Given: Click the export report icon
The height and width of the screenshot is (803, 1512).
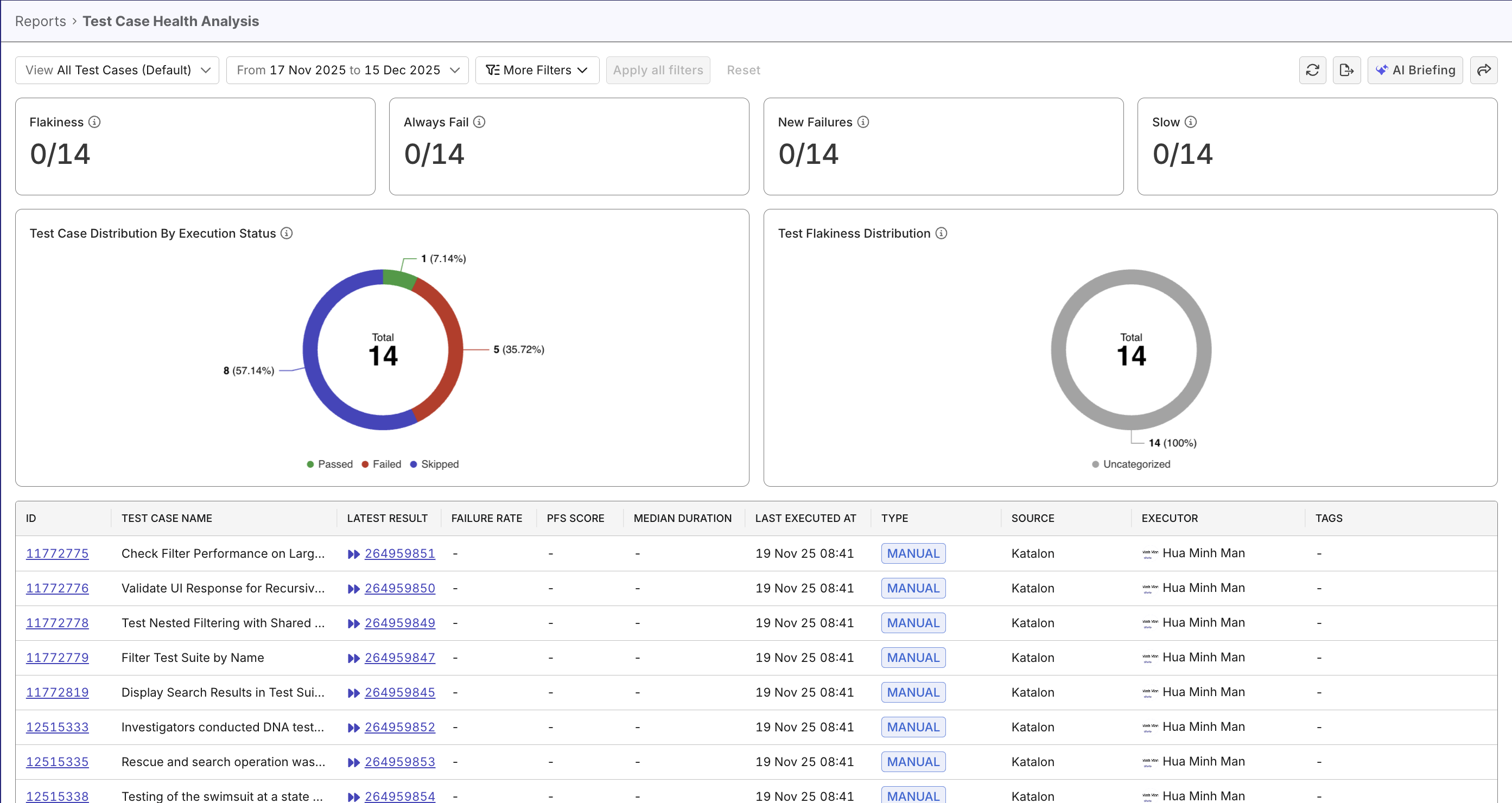Looking at the screenshot, I should coord(1347,70).
